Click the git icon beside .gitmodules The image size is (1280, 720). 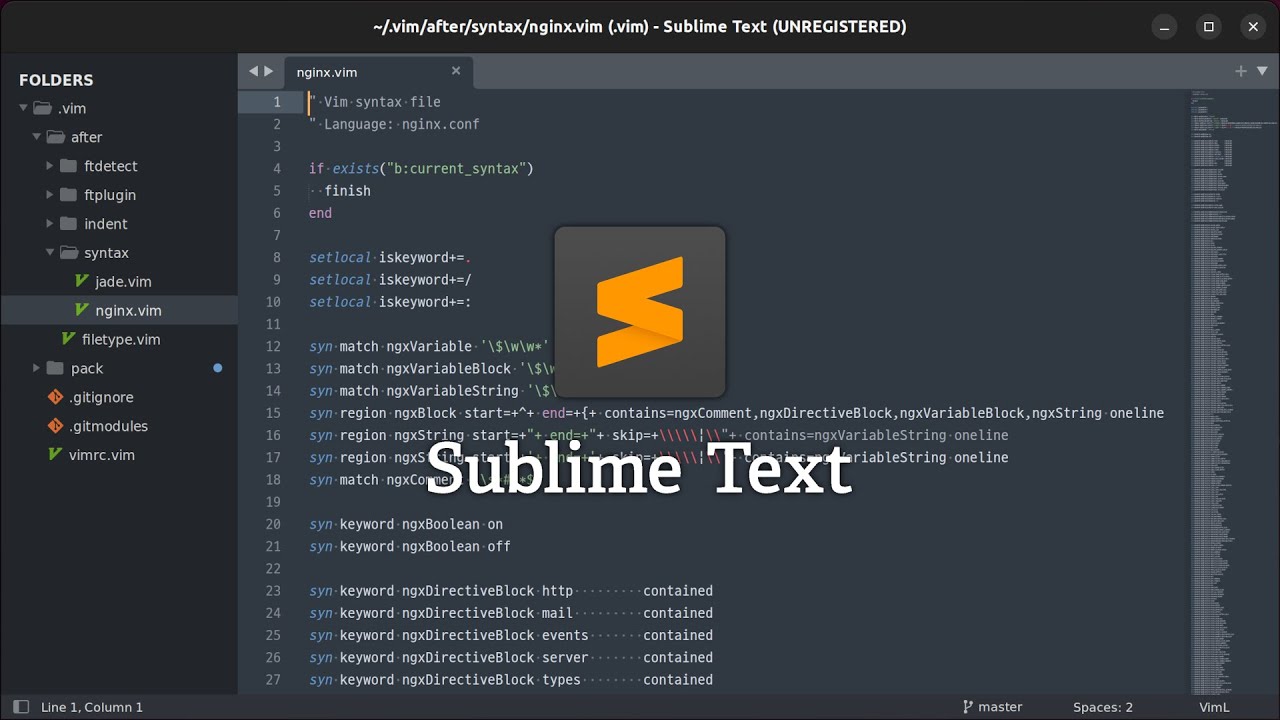(x=55, y=426)
